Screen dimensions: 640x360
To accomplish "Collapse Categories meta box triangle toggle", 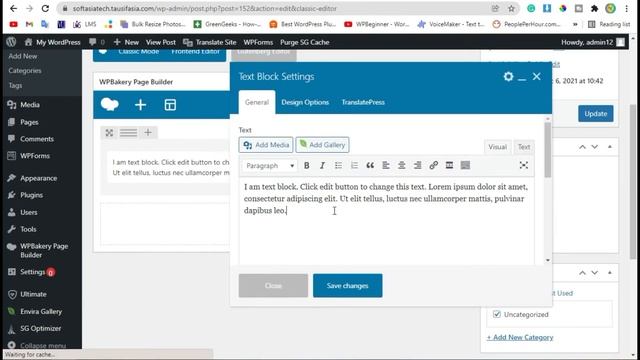I will [x=610, y=273].
